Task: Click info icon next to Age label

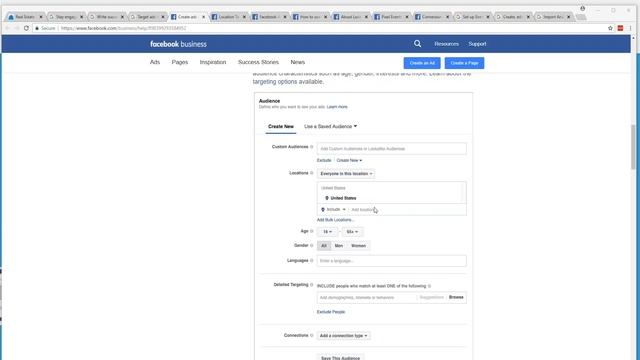Action: pyautogui.click(x=312, y=231)
